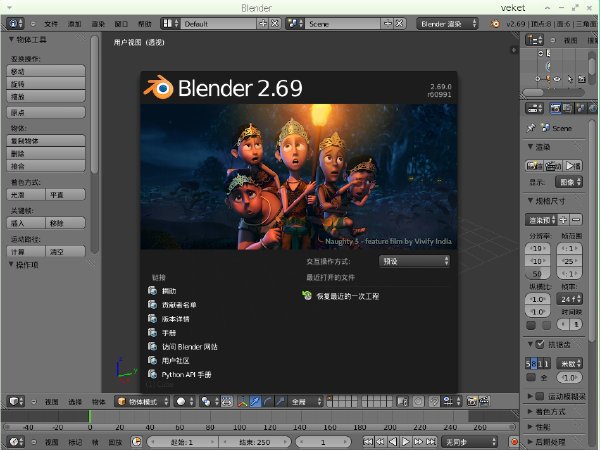Click the recover last session icon

[307, 295]
